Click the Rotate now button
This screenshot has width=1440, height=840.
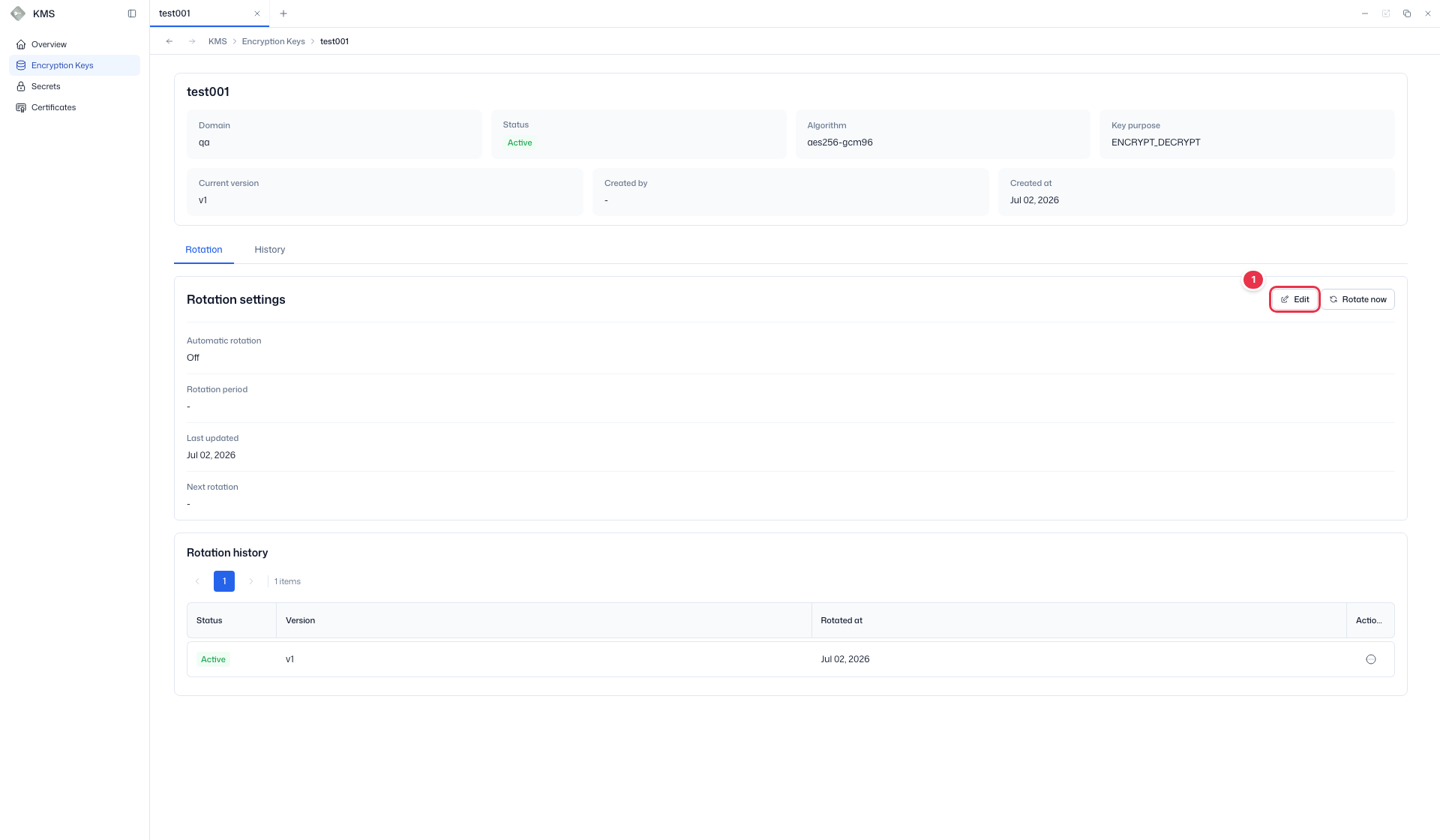[1358, 299]
